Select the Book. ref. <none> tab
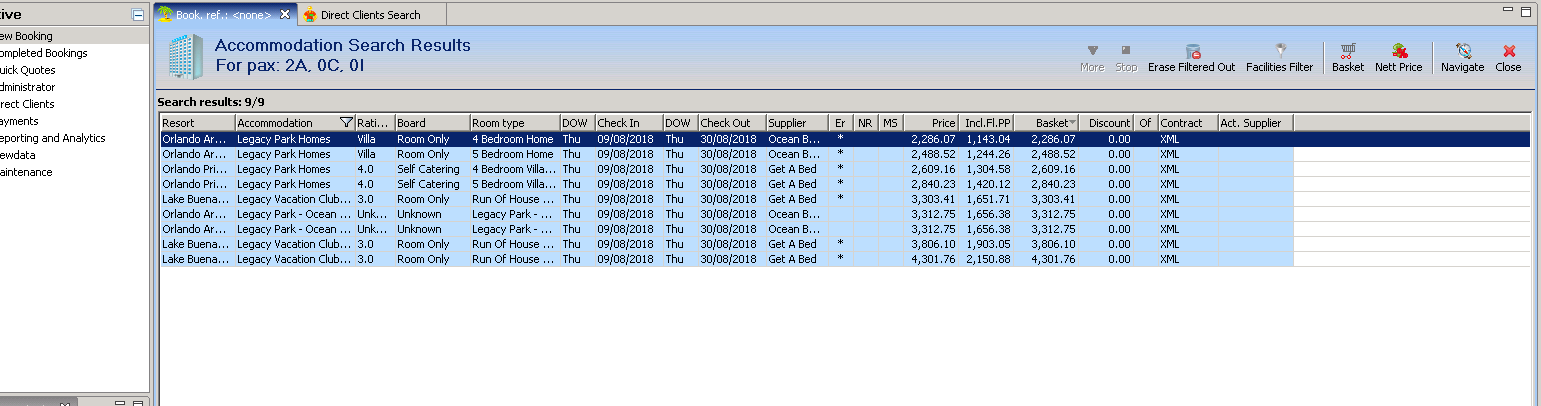The width and height of the screenshot is (1541, 406). tap(225, 15)
